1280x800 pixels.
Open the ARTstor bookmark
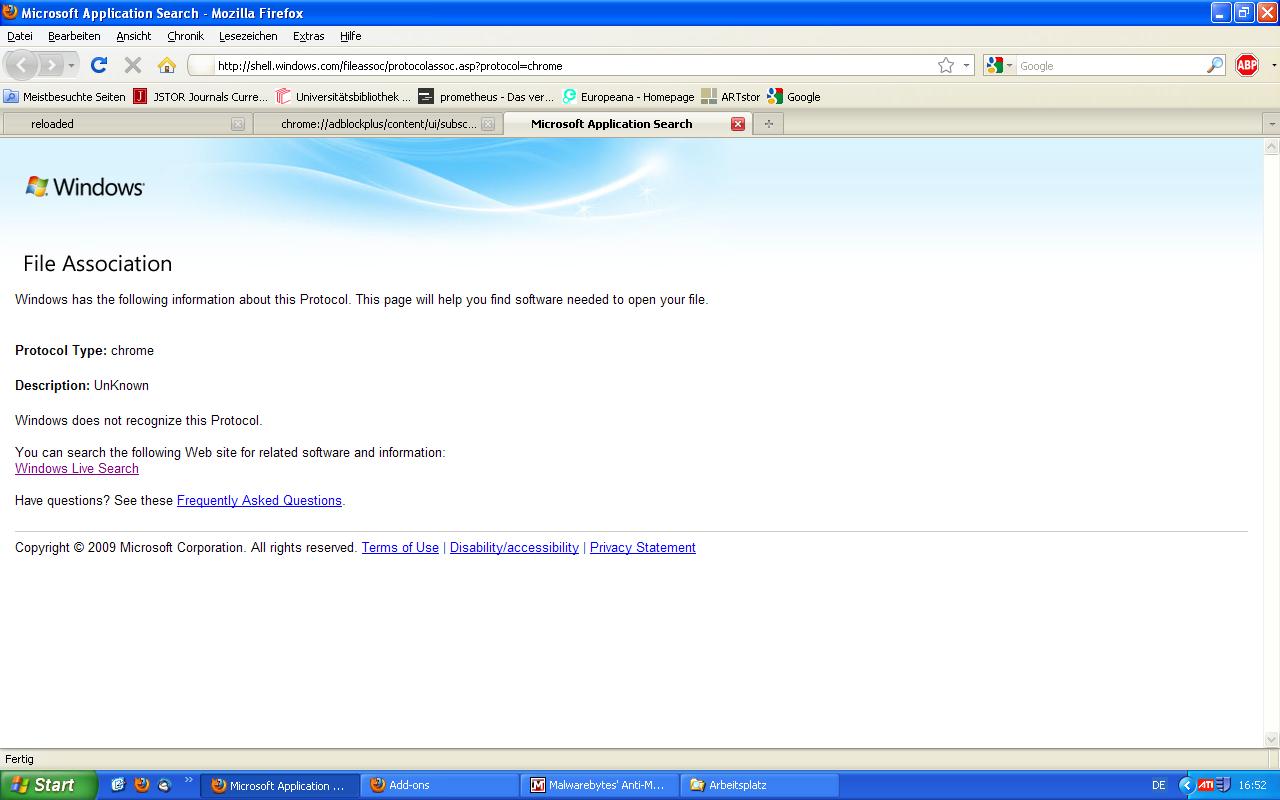coord(731,97)
